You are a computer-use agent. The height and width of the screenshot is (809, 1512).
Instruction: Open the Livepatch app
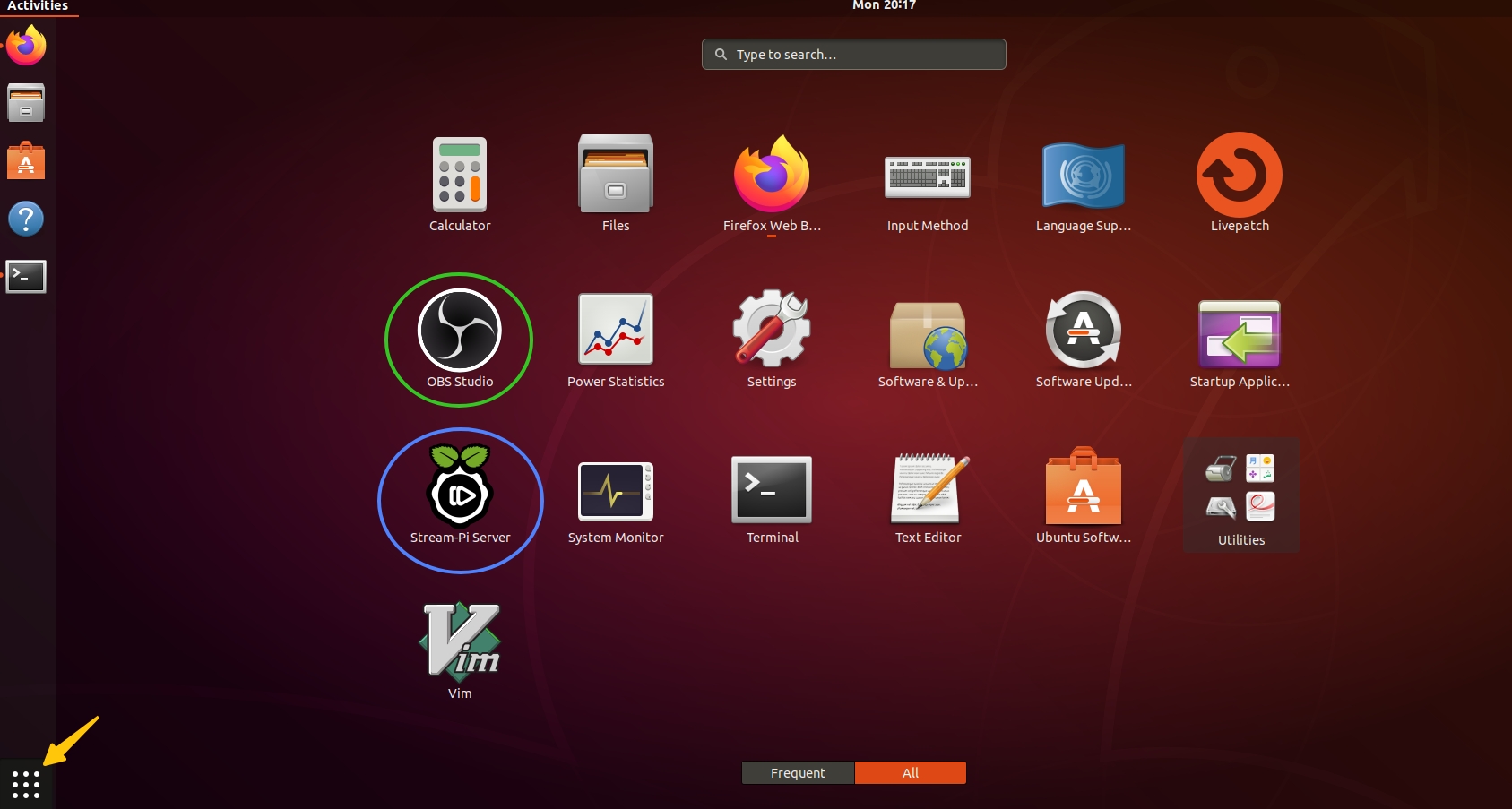click(1240, 185)
